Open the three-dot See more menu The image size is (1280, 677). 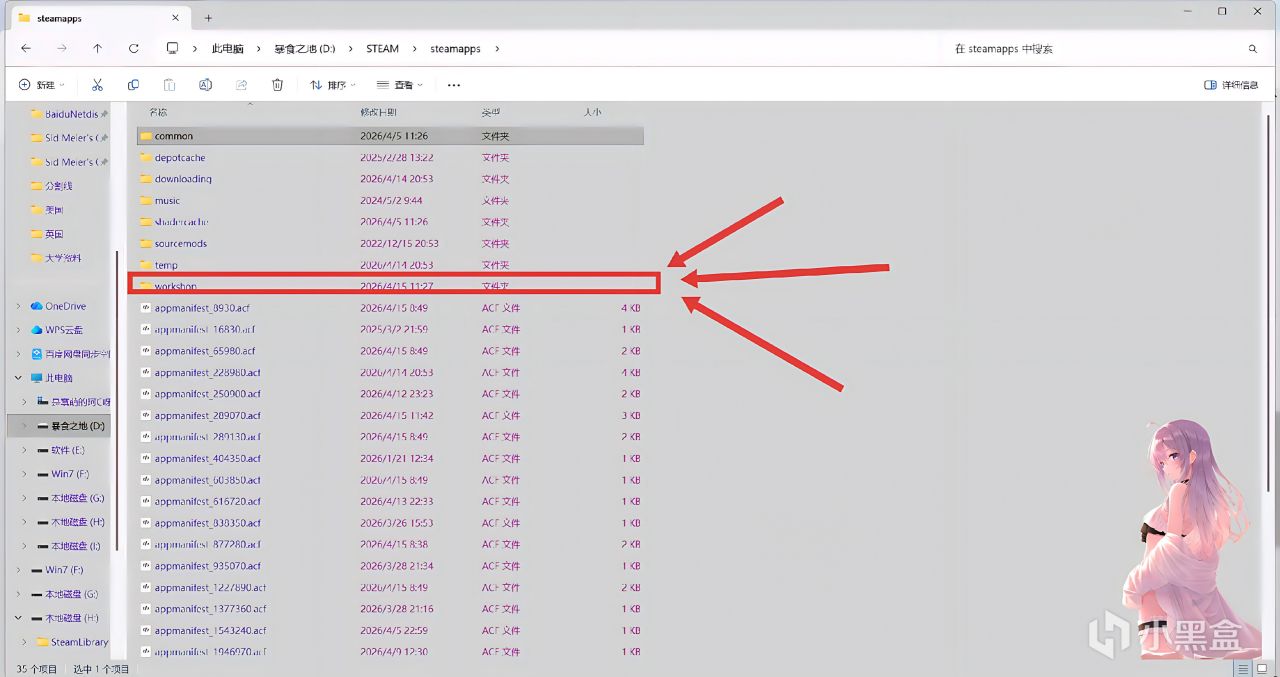tap(454, 85)
